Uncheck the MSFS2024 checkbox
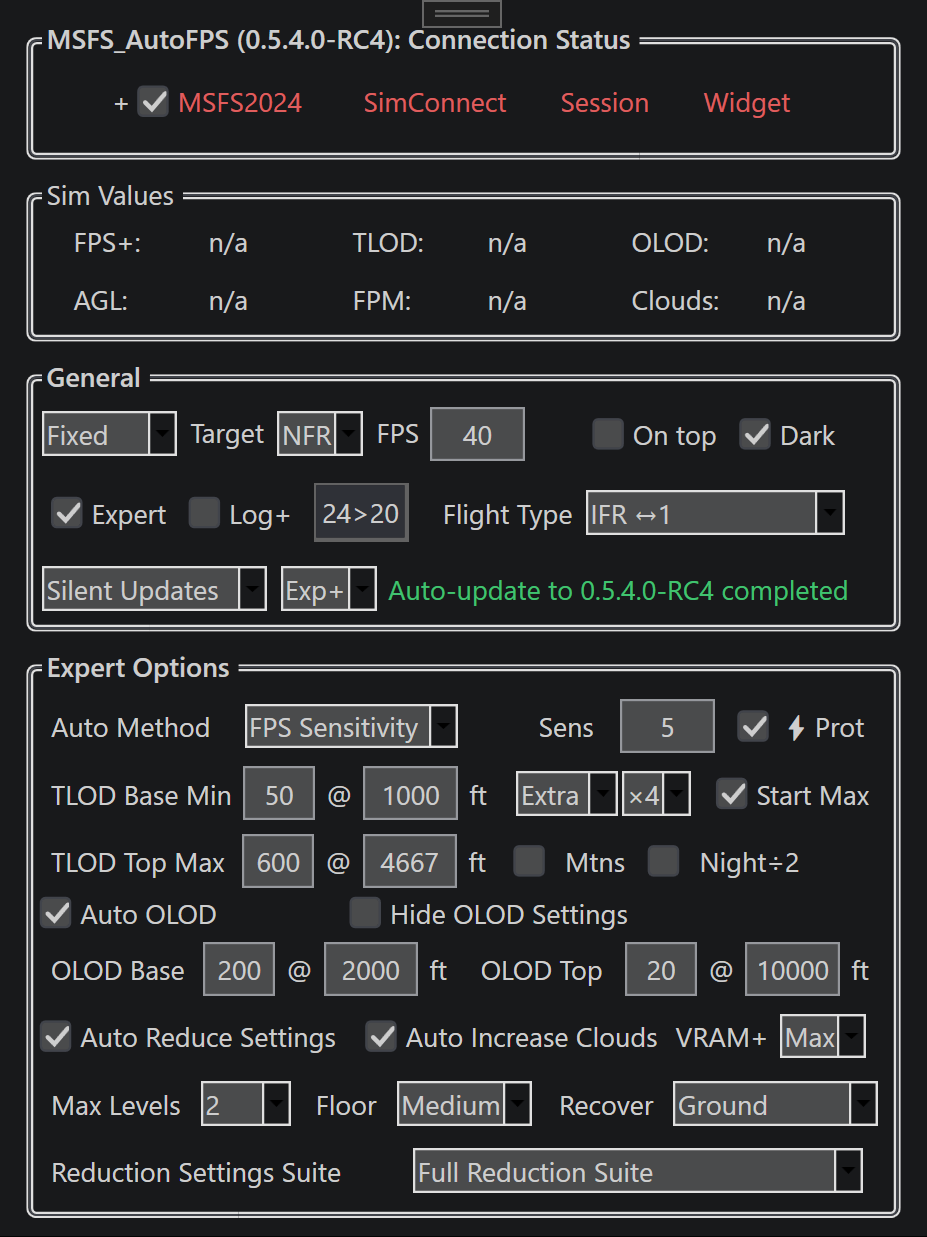Viewport: 927px width, 1237px height. click(153, 102)
